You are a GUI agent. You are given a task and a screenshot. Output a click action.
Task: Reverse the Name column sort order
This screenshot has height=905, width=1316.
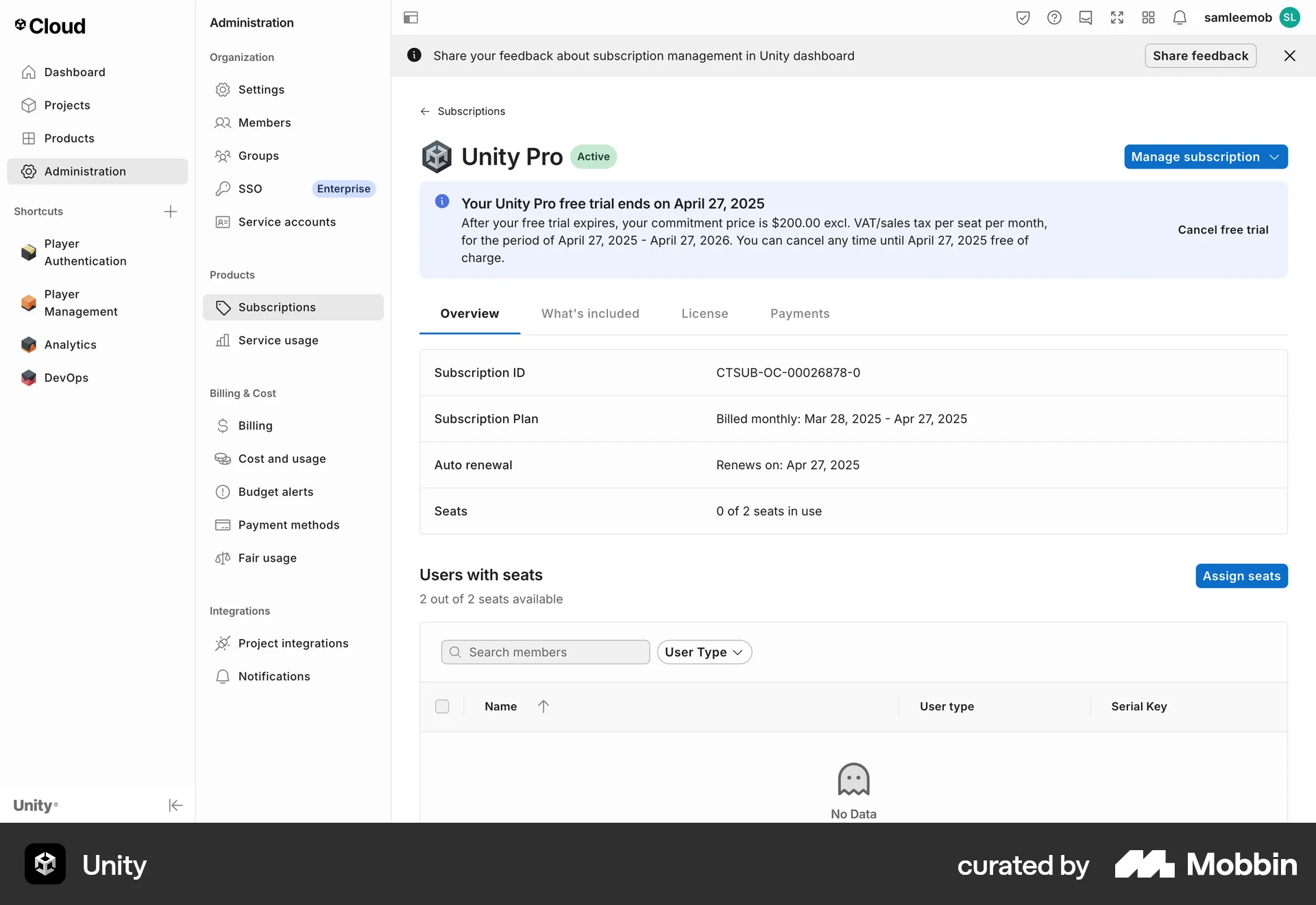point(544,706)
